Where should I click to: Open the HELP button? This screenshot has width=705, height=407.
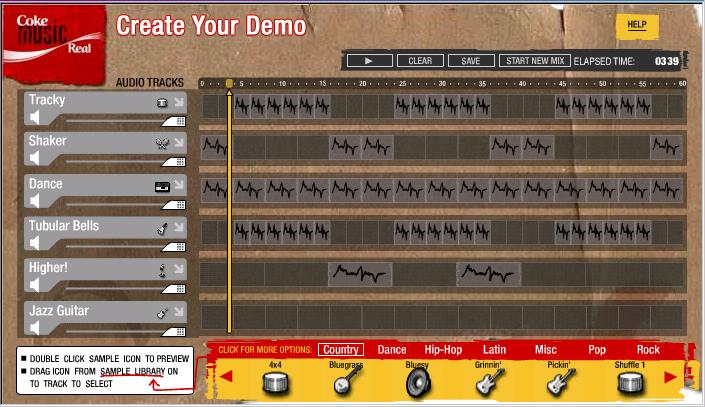coord(637,26)
